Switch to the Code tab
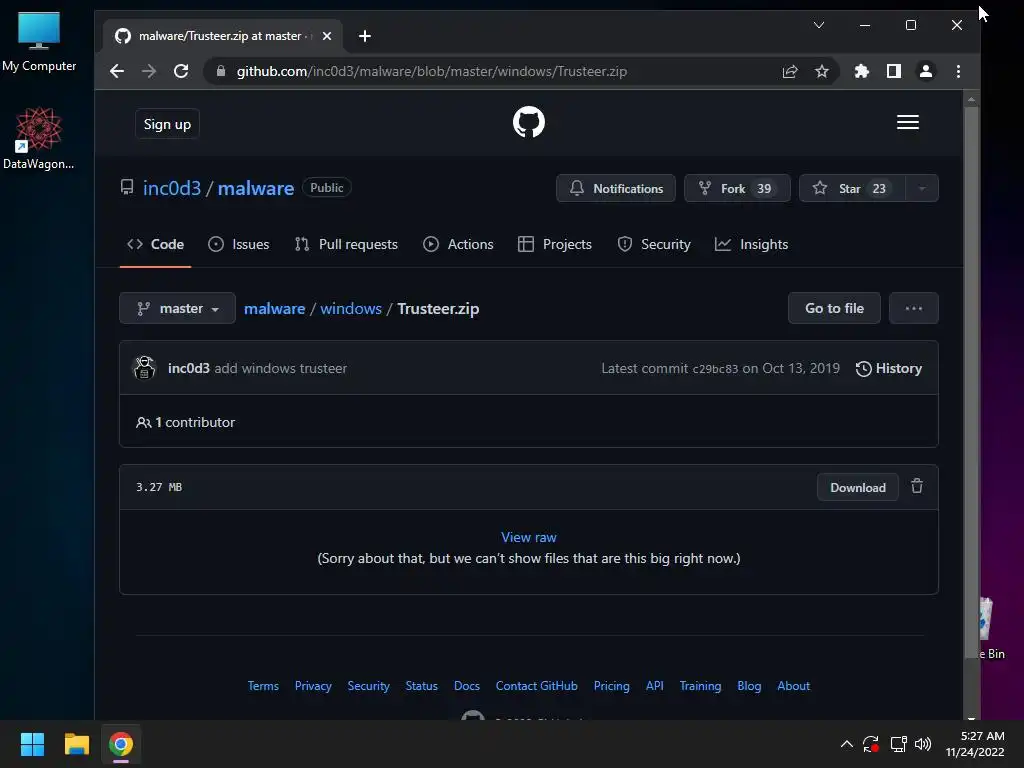 (155, 244)
